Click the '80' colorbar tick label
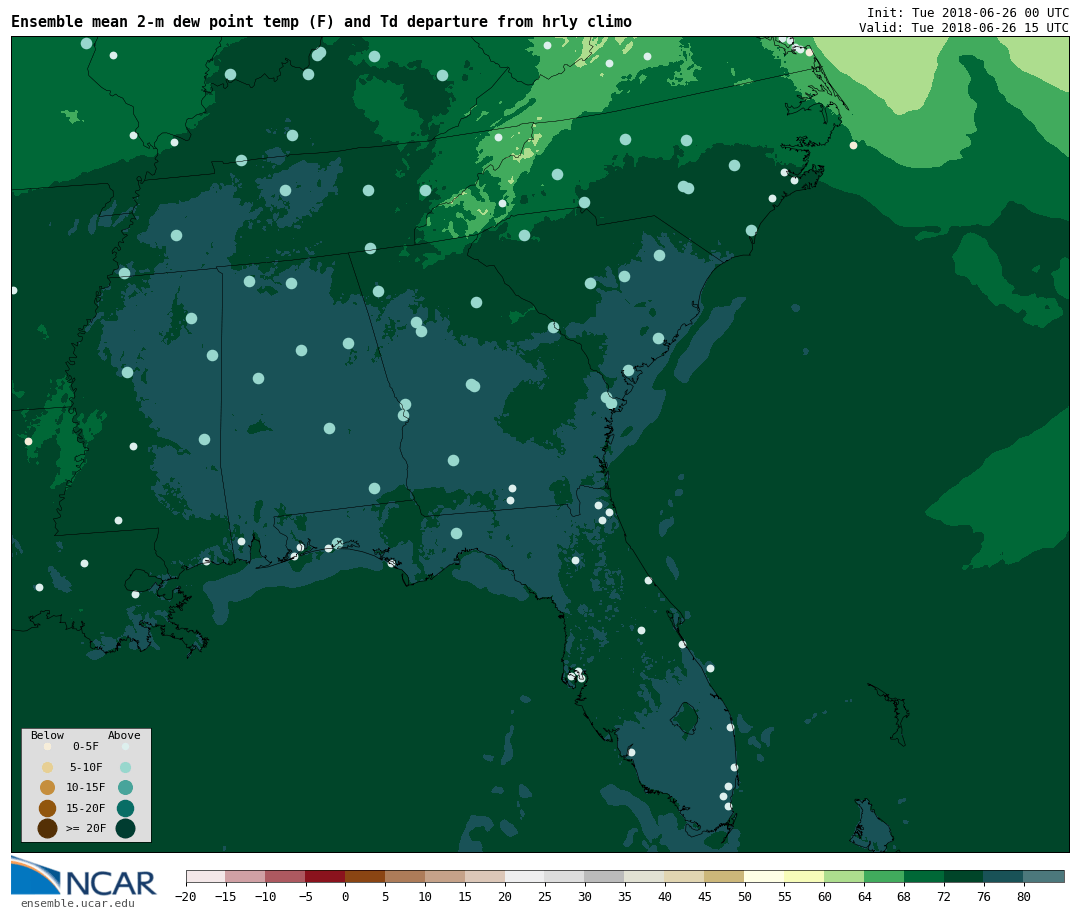 1024,897
